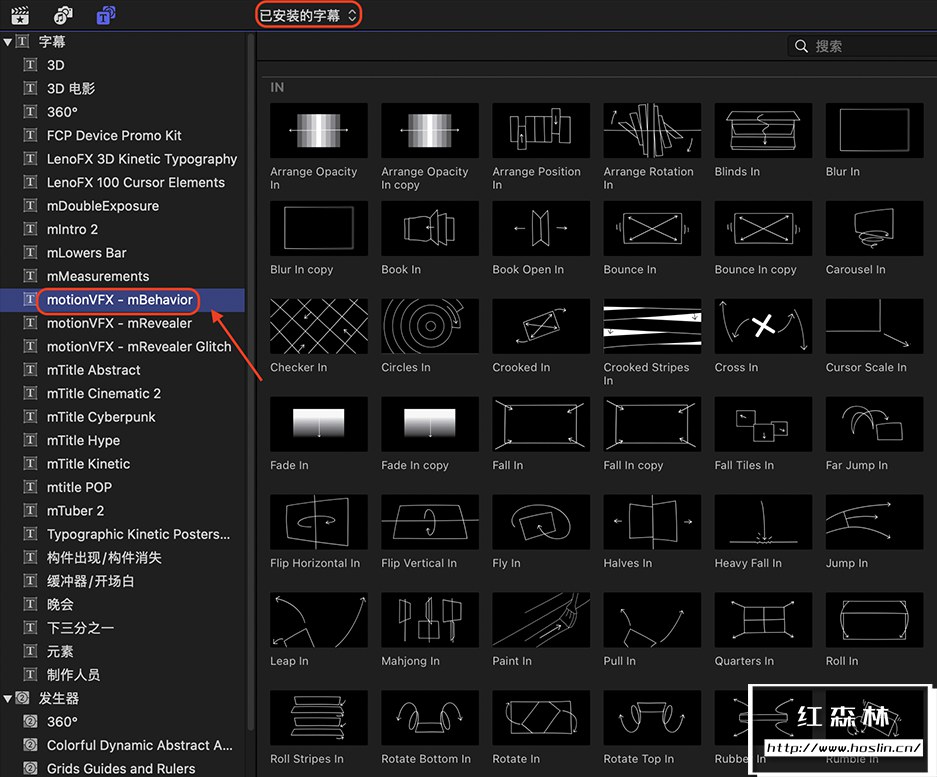Select the Mahjong In thumbnail
This screenshot has width=937, height=777.
pyautogui.click(x=430, y=620)
